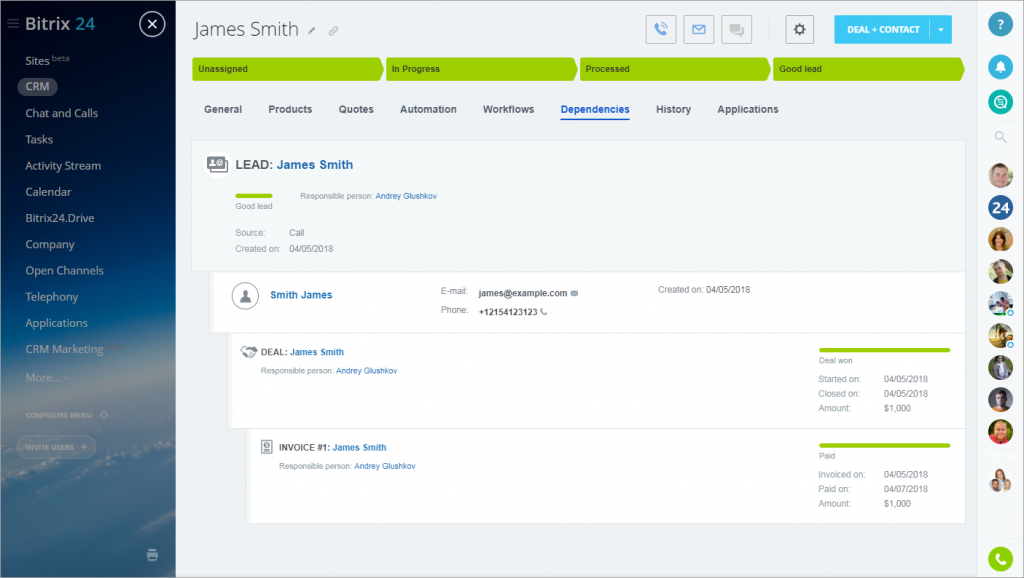
Task: Click the INVITE USERS button
Action: pos(56,447)
